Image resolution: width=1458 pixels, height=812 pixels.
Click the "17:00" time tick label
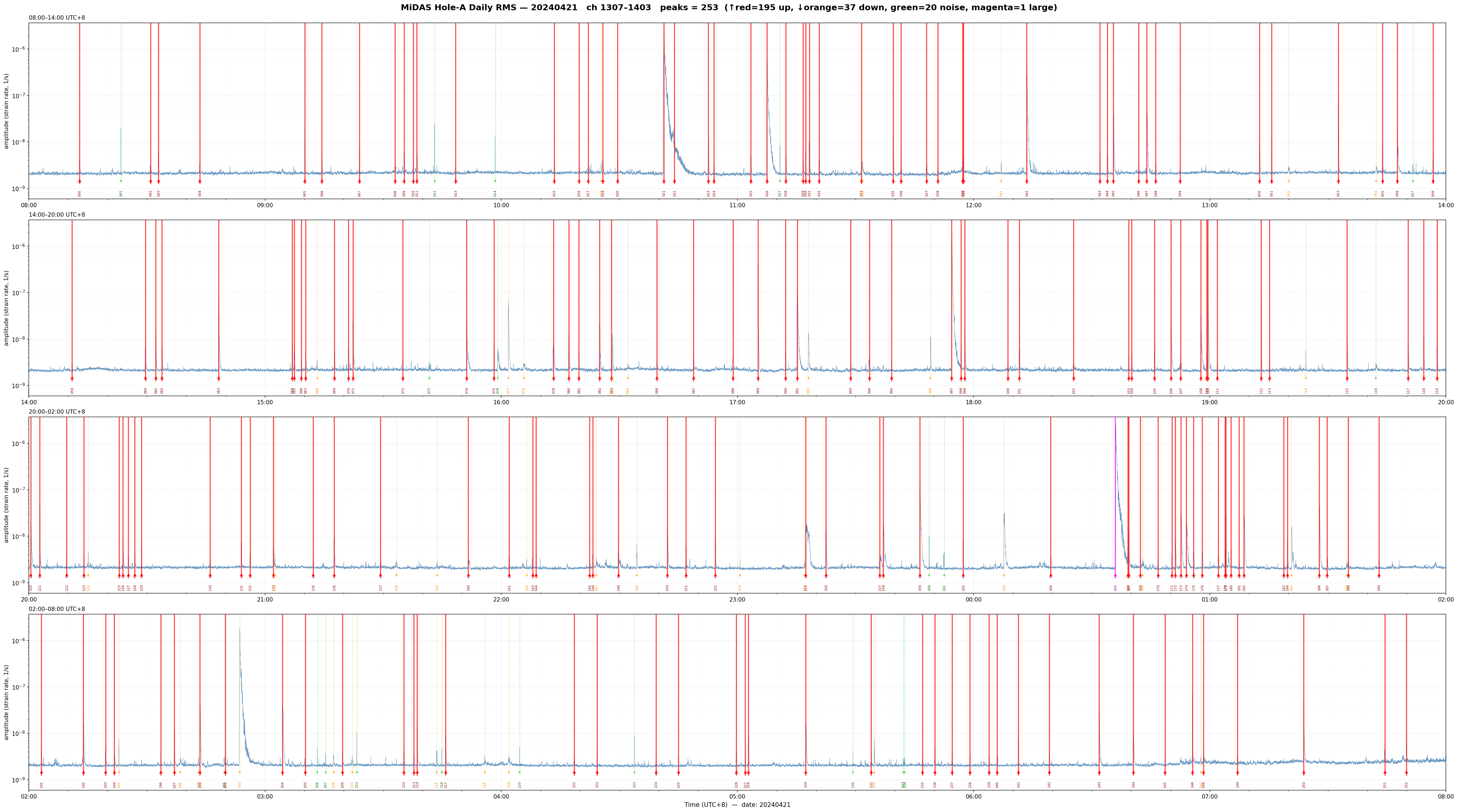tap(737, 402)
